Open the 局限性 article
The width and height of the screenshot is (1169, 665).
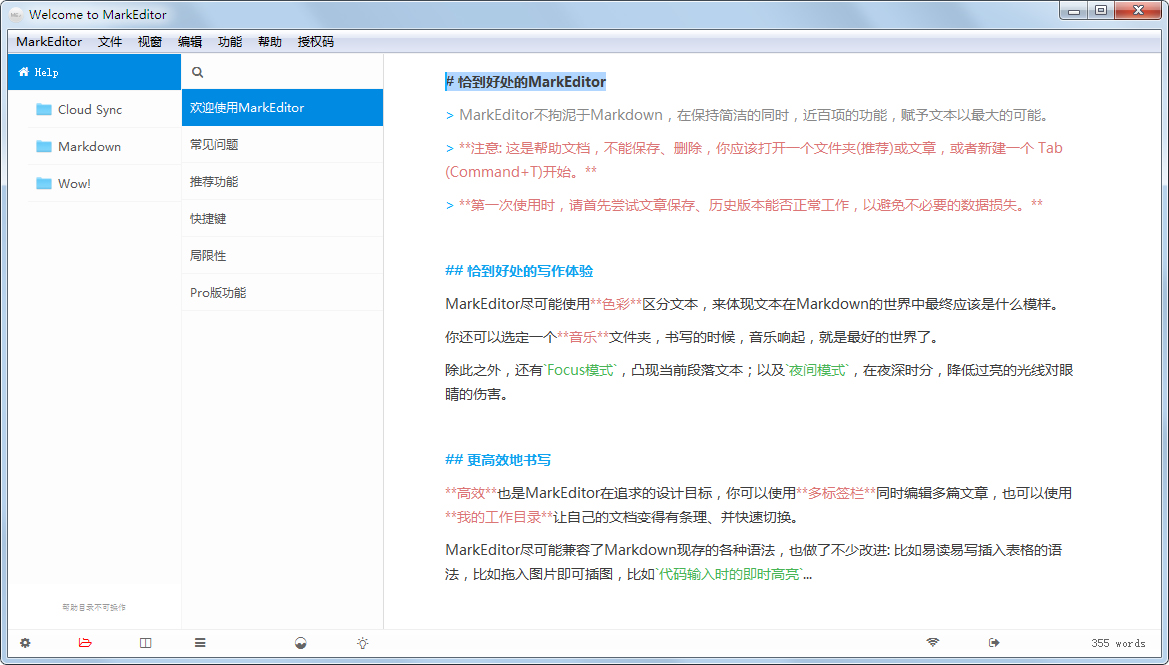tap(283, 255)
